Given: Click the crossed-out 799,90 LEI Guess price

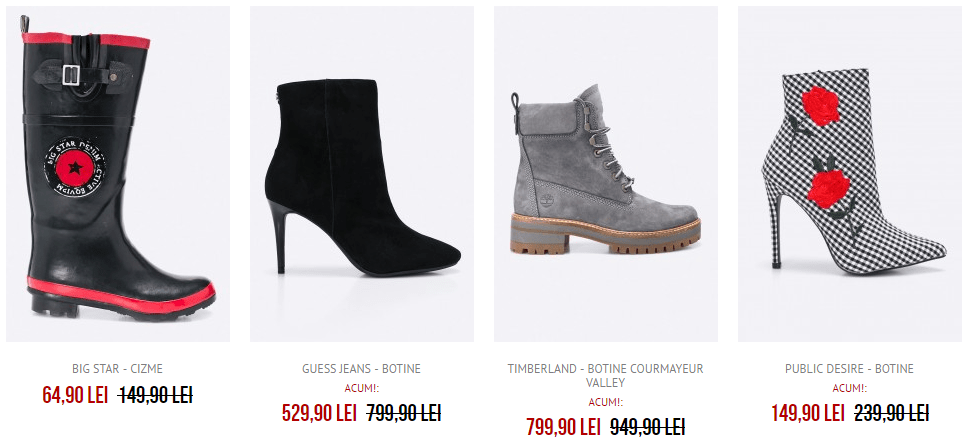Looking at the screenshot, I should 404,413.
